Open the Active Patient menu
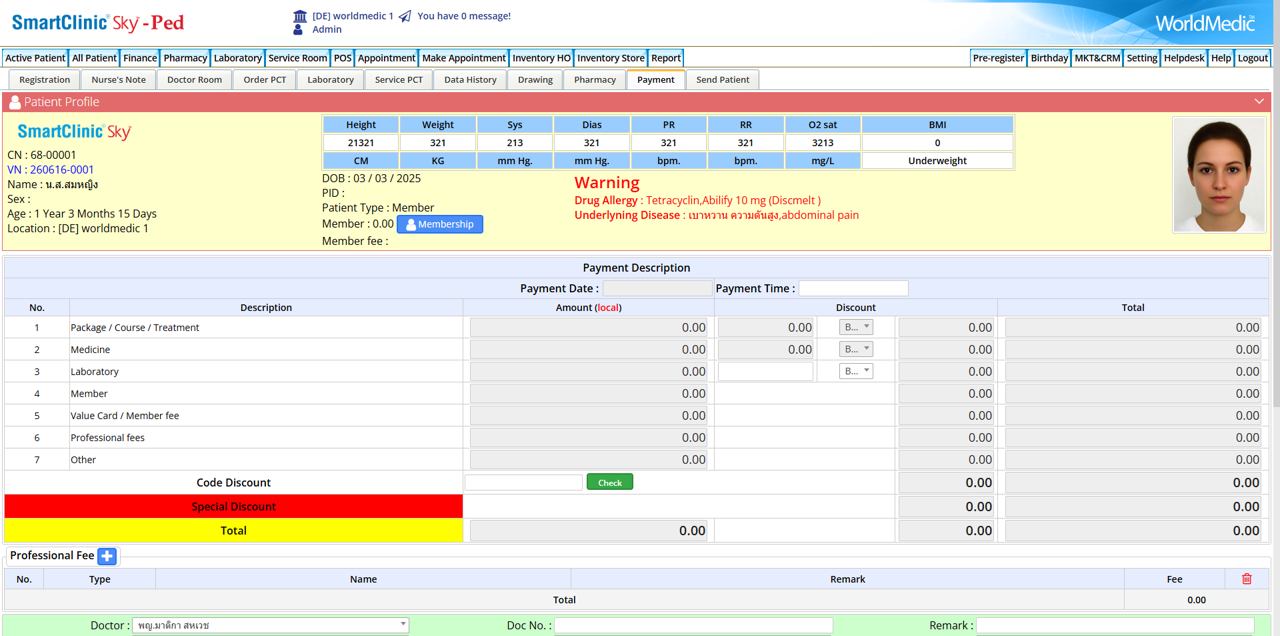The image size is (1280, 636). coord(35,58)
